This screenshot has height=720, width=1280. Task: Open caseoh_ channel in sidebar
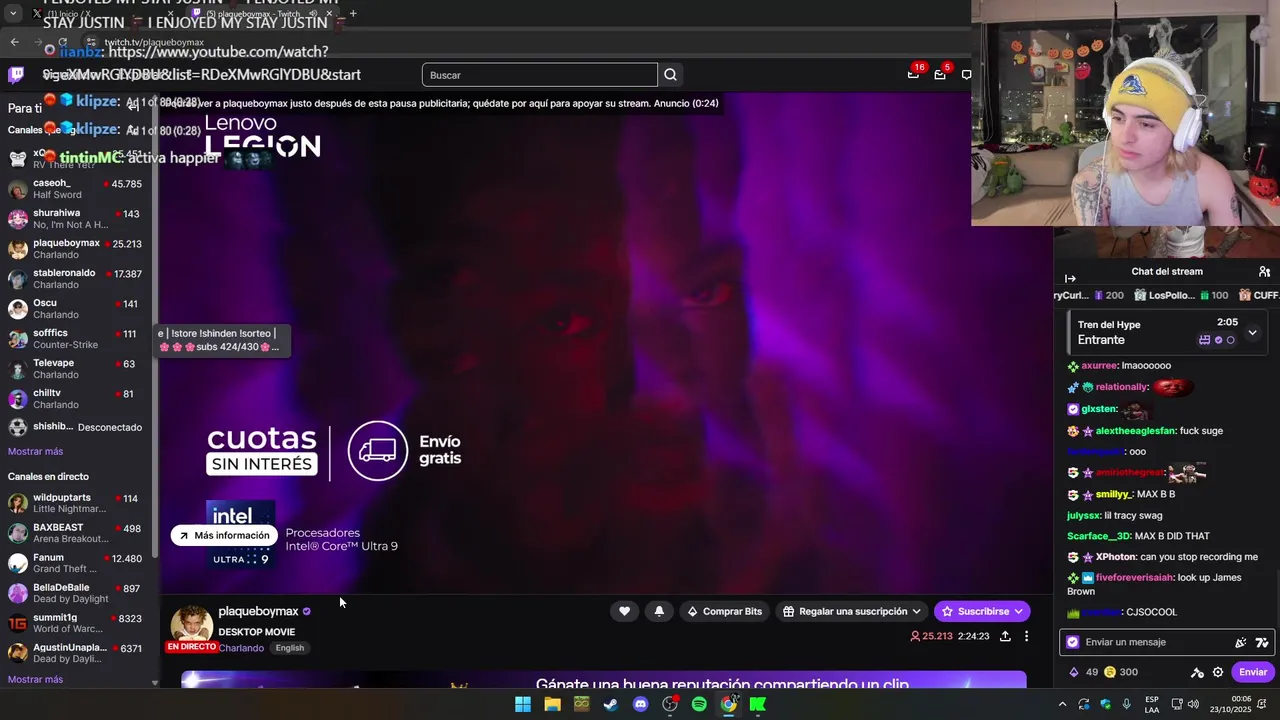(x=76, y=189)
